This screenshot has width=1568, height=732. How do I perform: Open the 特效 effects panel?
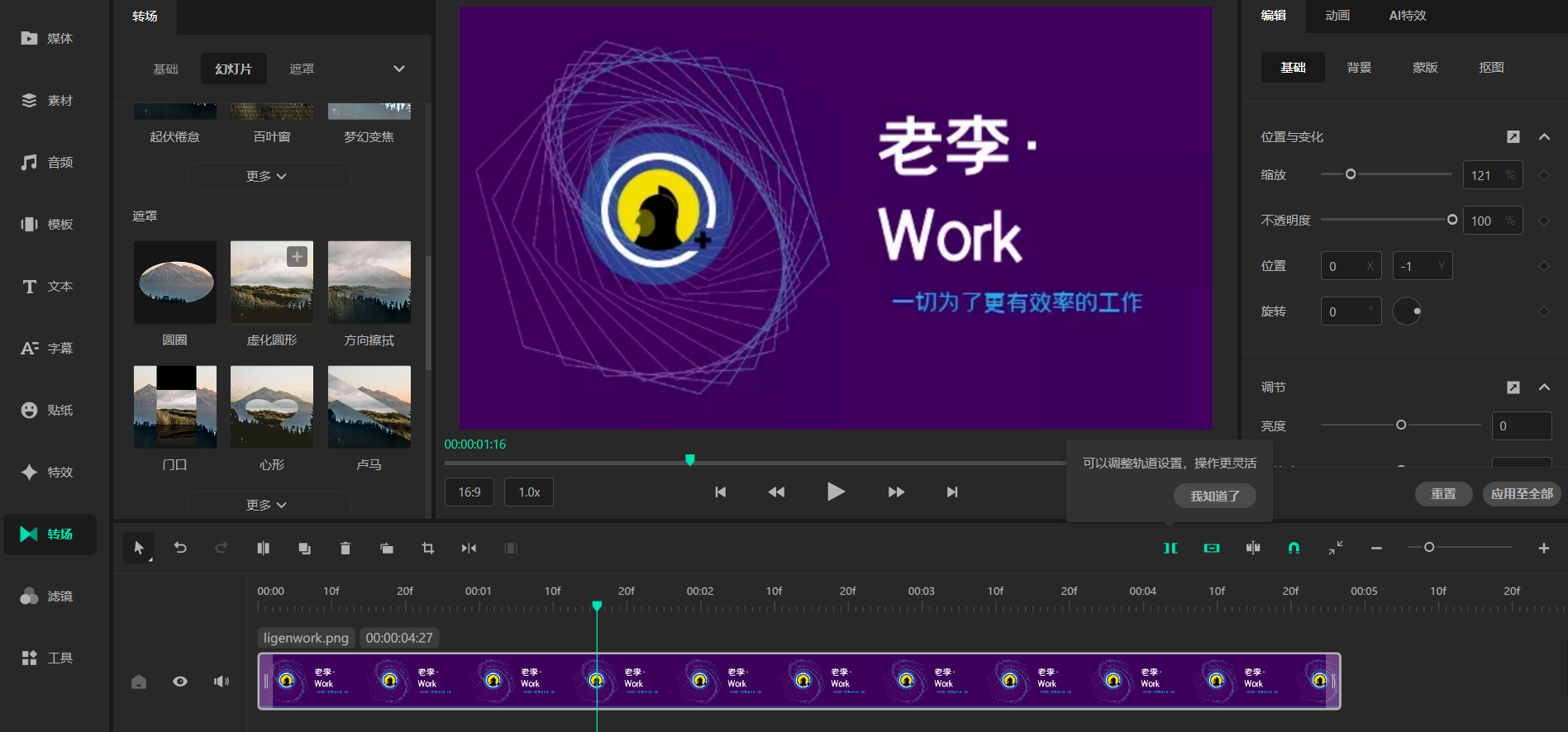click(47, 472)
